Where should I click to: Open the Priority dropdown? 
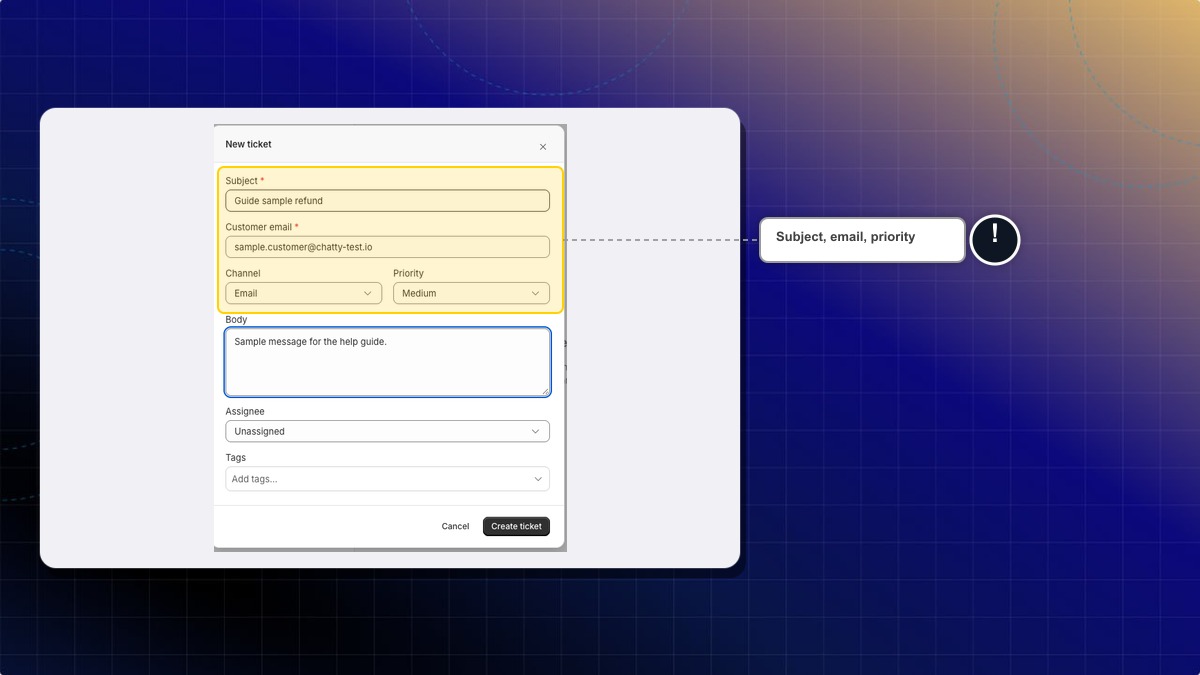click(x=471, y=293)
